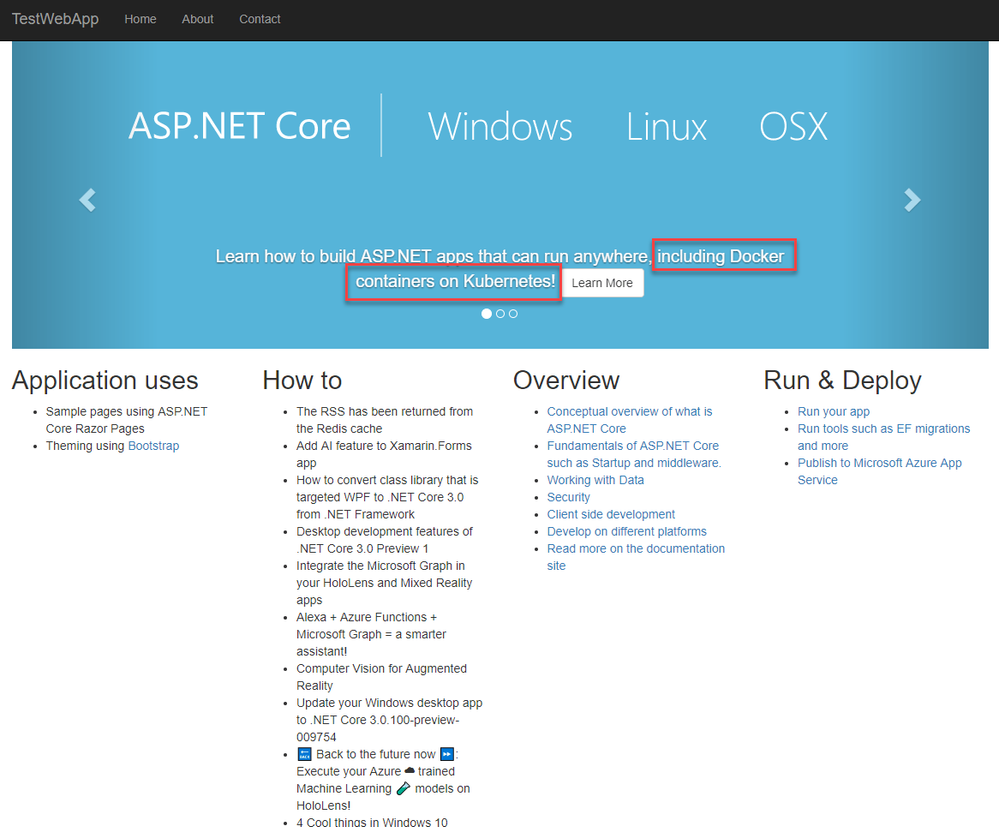The height and width of the screenshot is (827, 999).
Task: Open the Security link
Action: 568,498
